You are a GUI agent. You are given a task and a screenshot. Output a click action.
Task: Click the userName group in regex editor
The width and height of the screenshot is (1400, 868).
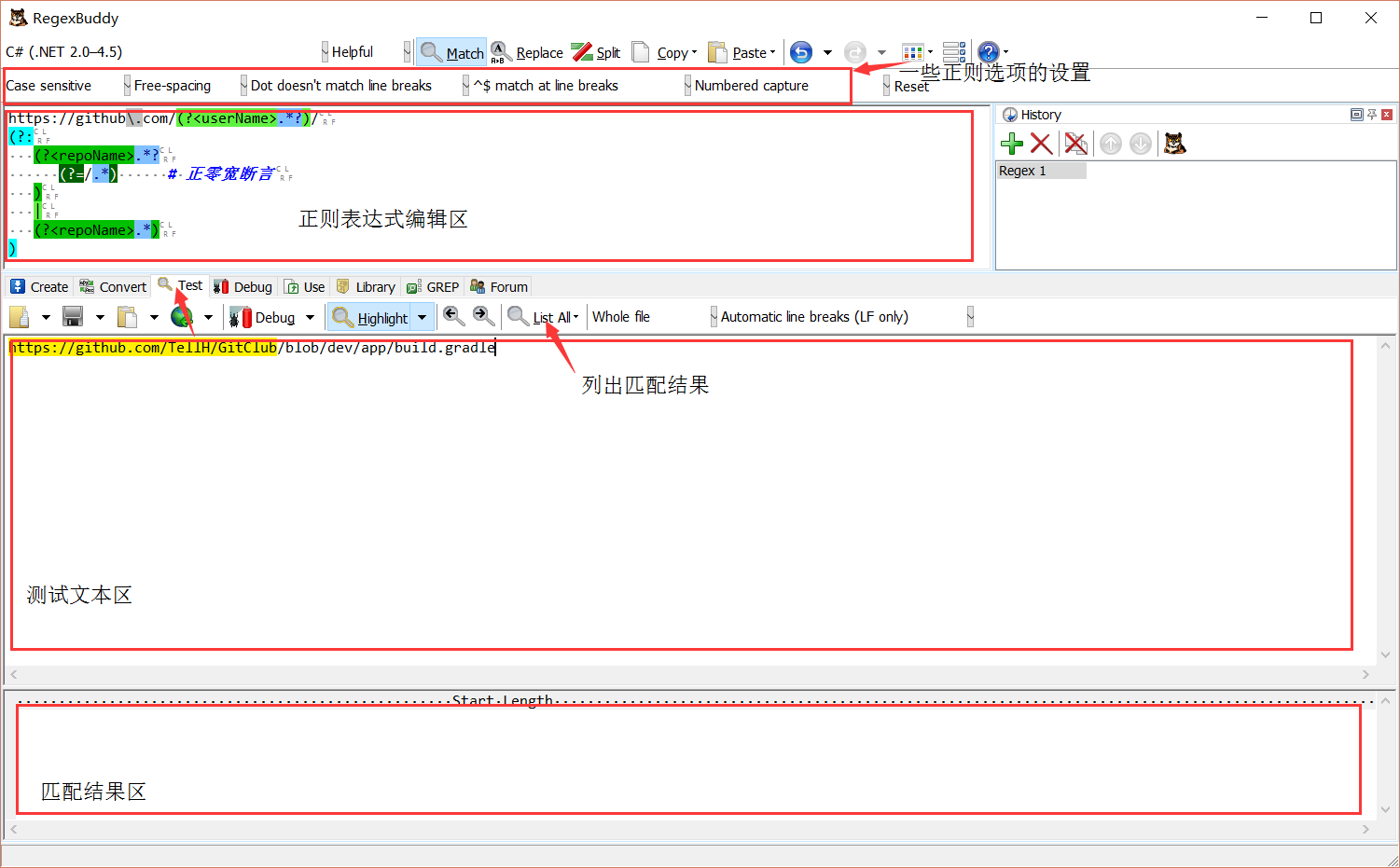[243, 118]
